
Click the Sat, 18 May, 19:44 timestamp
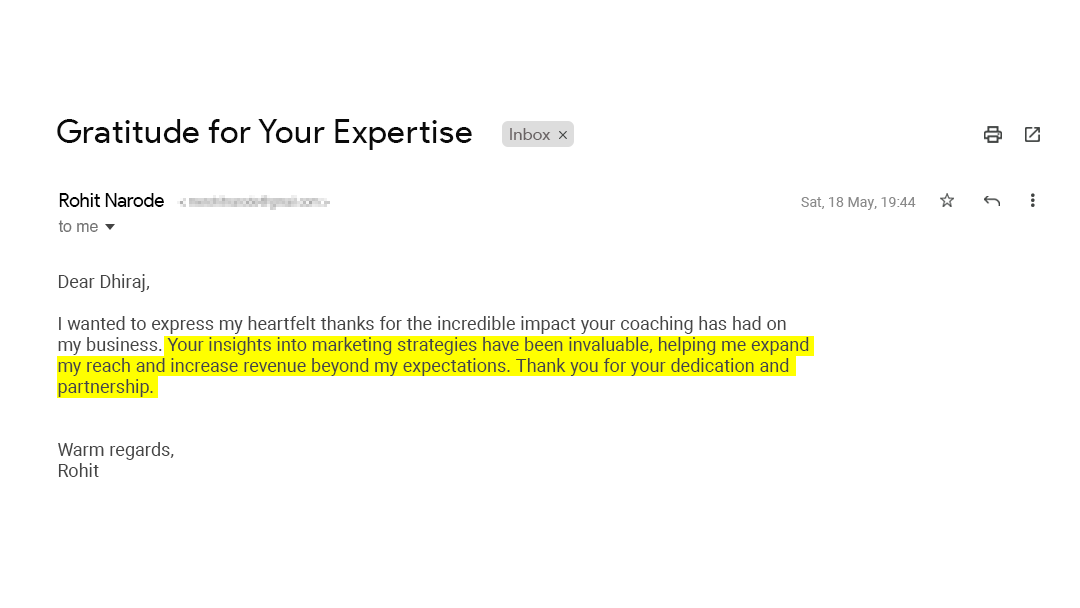[x=857, y=202]
